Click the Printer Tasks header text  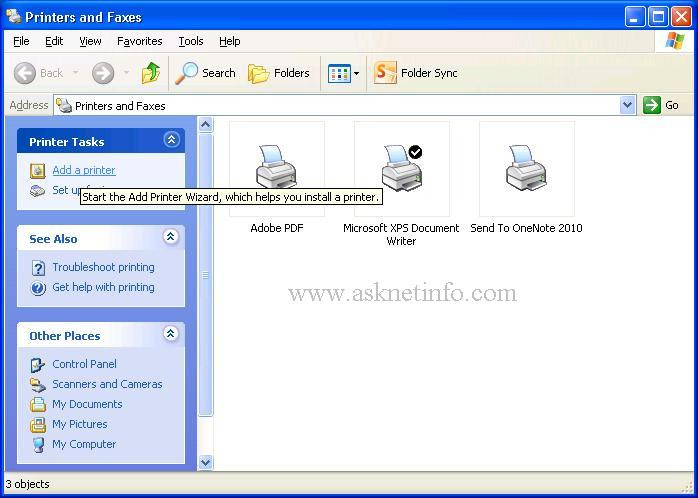point(67,142)
